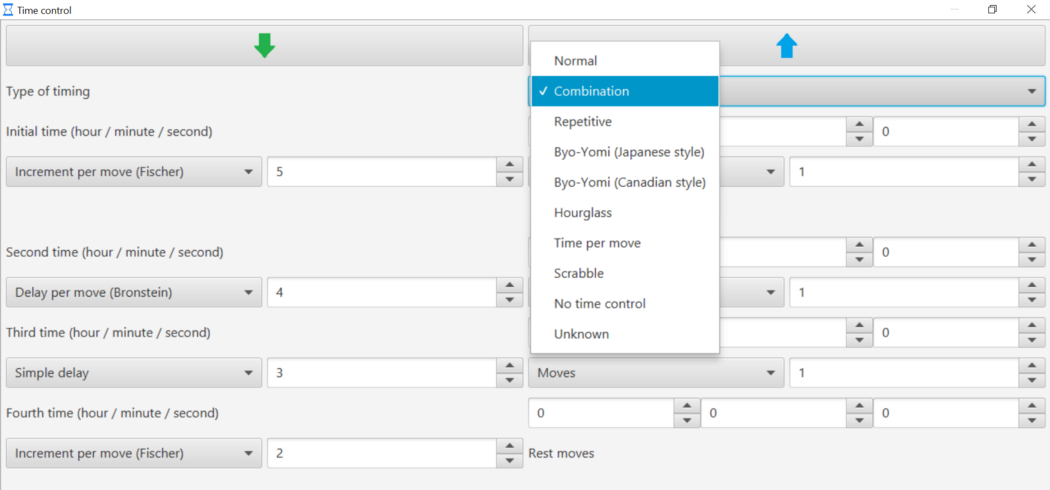
Task: Click the Simple delay value field
Action: (x=381, y=373)
